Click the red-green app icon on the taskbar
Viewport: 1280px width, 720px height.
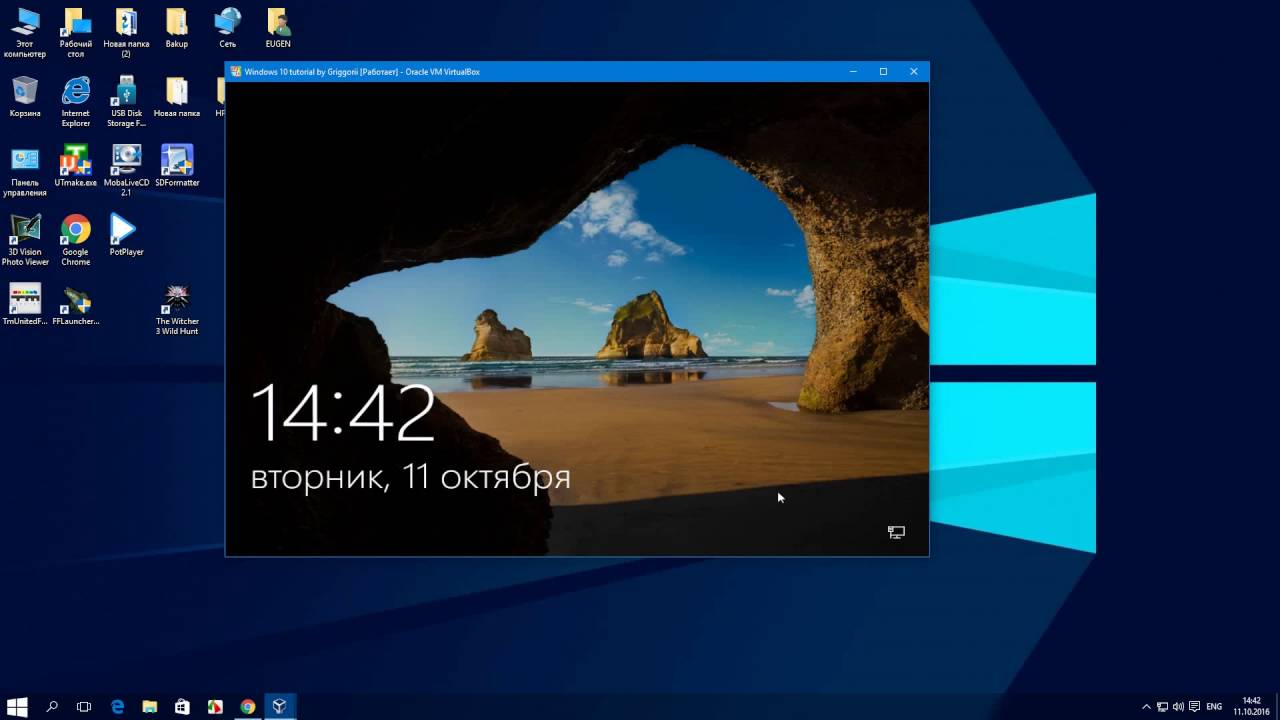coord(215,706)
